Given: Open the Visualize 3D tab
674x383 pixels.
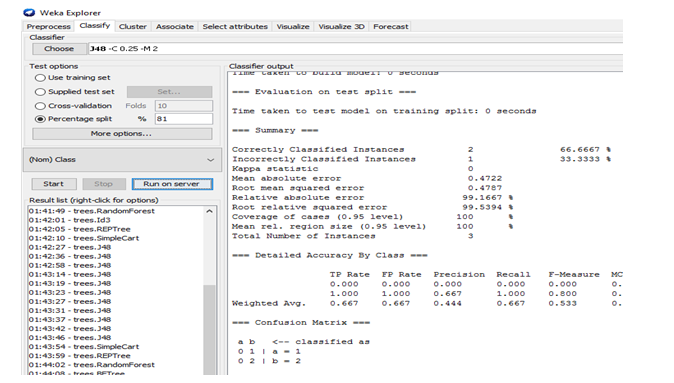Looking at the screenshot, I should pos(341,26).
